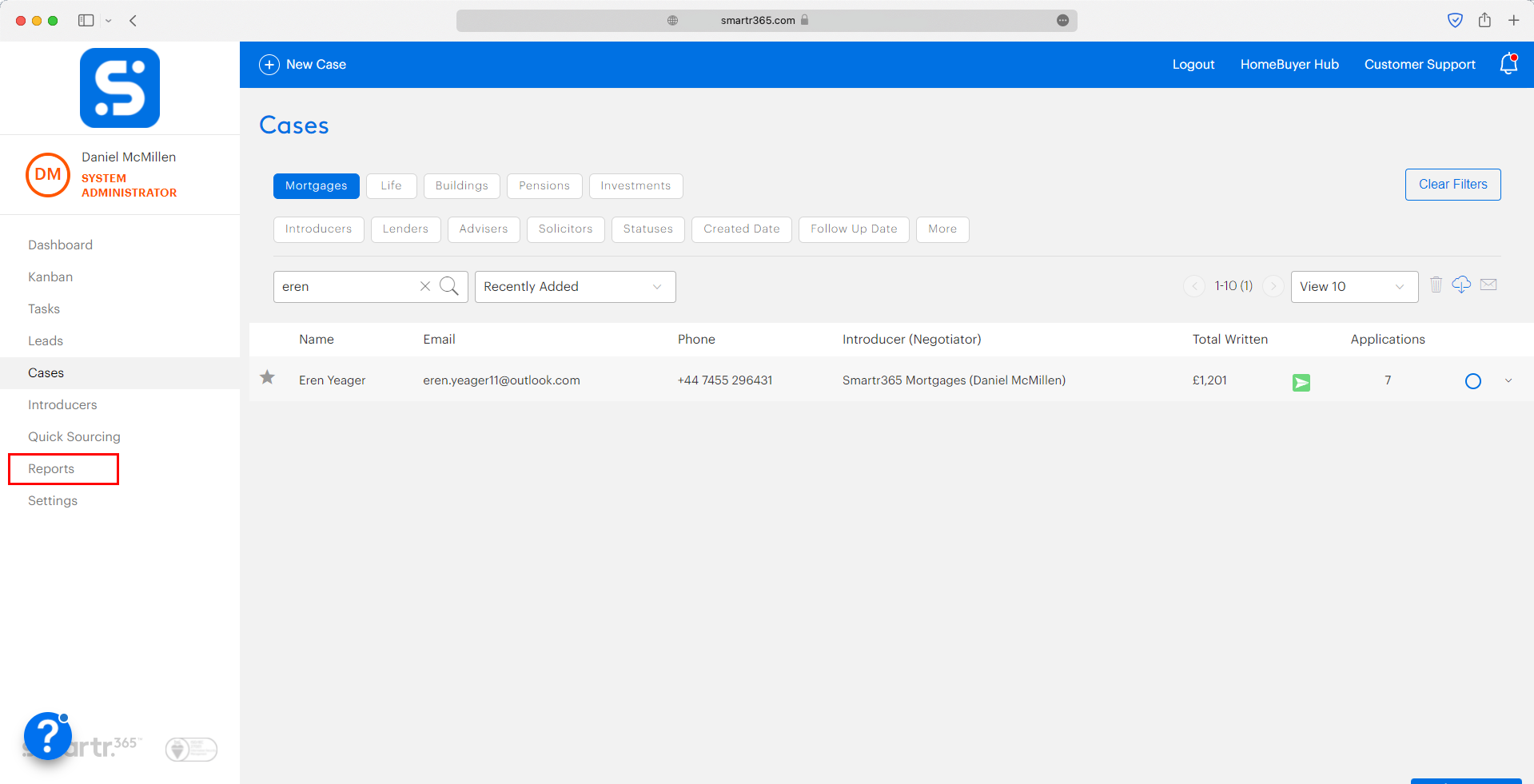Click the Smartr365 logo
The image size is (1534, 784).
point(120,88)
